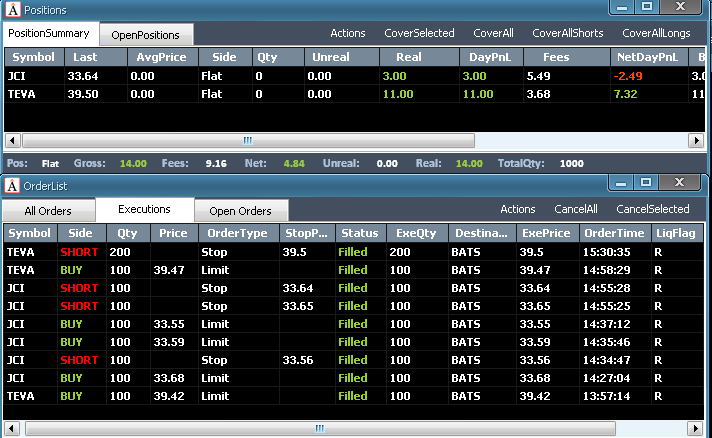Click right arrow of OrderList horizontal scrollbar
The height and width of the screenshot is (438, 712).
click(x=695, y=428)
